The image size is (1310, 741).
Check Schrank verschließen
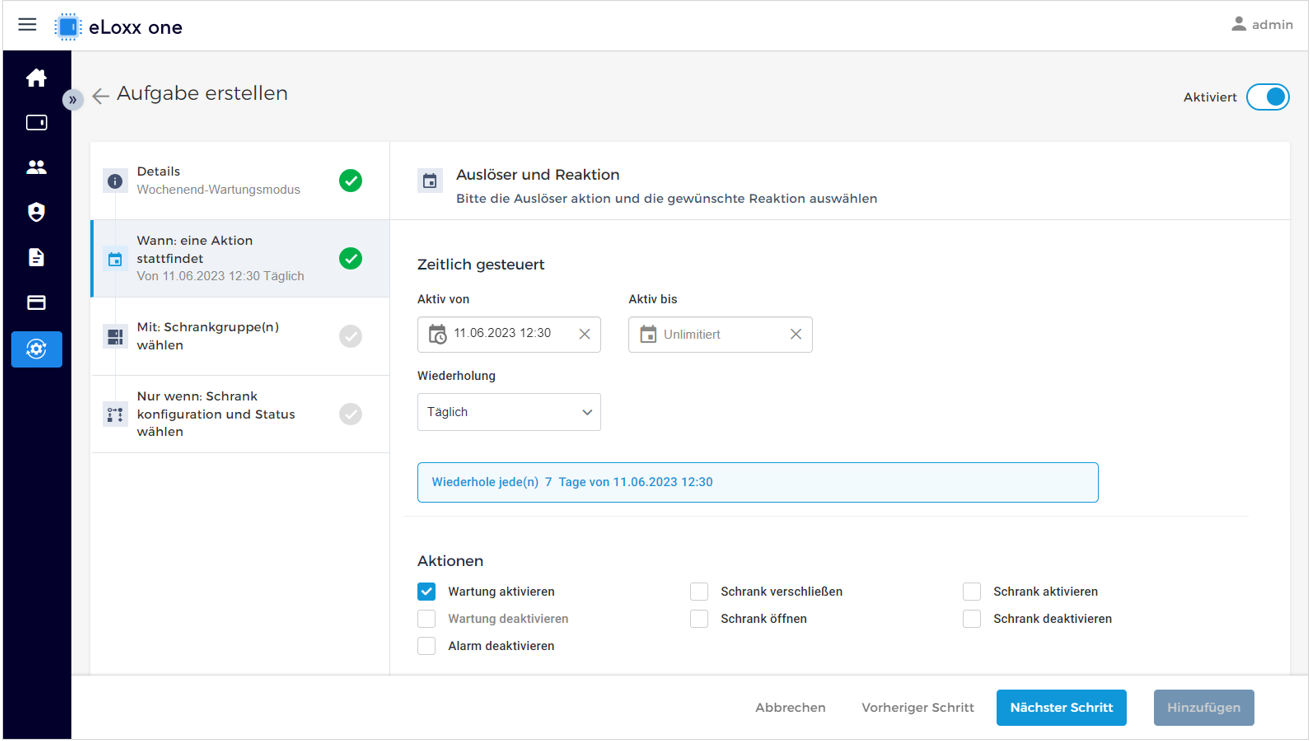point(699,592)
